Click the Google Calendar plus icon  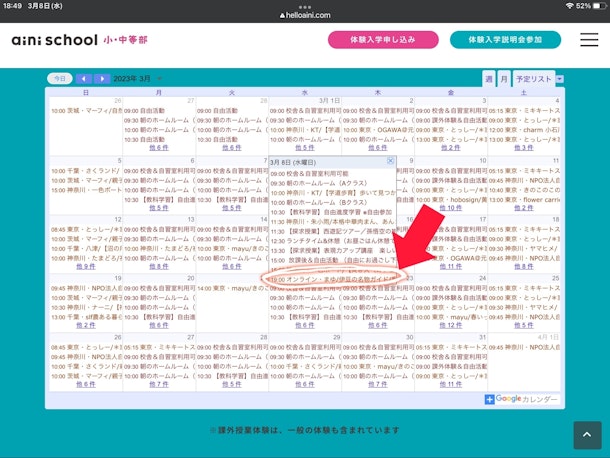(x=490, y=399)
